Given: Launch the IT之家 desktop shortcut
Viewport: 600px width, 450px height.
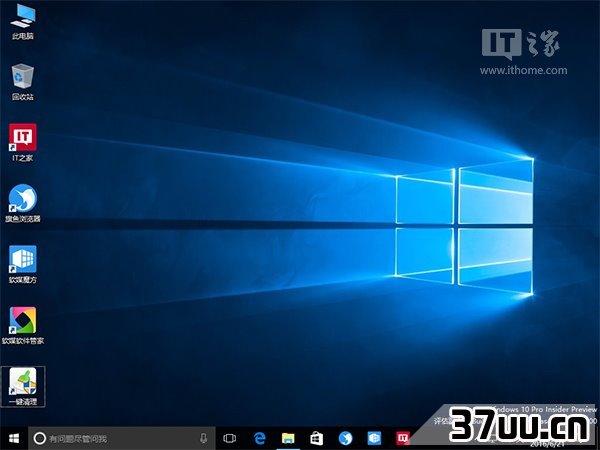Looking at the screenshot, I should tap(23, 142).
